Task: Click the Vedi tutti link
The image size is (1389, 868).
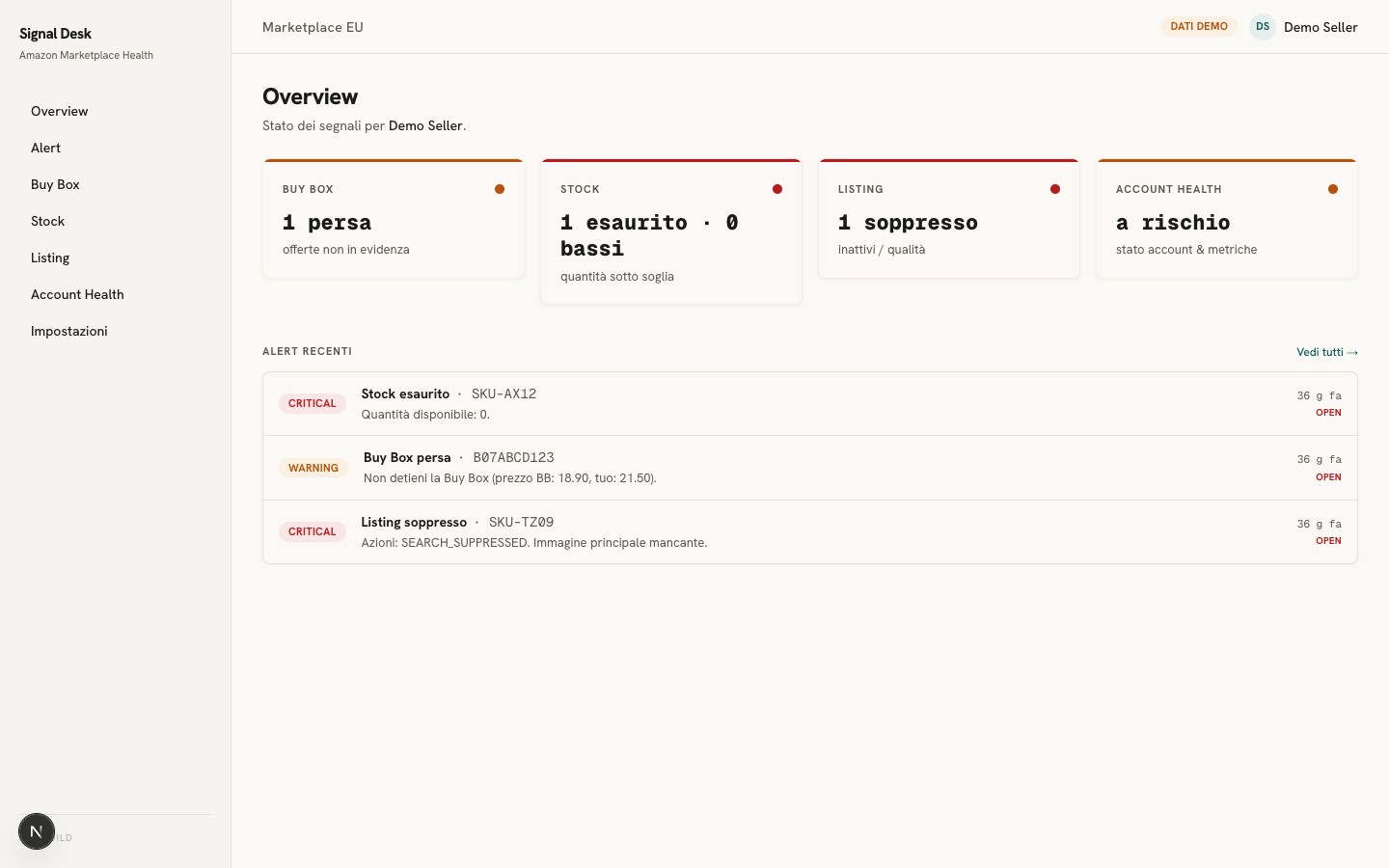Action: (x=1327, y=352)
